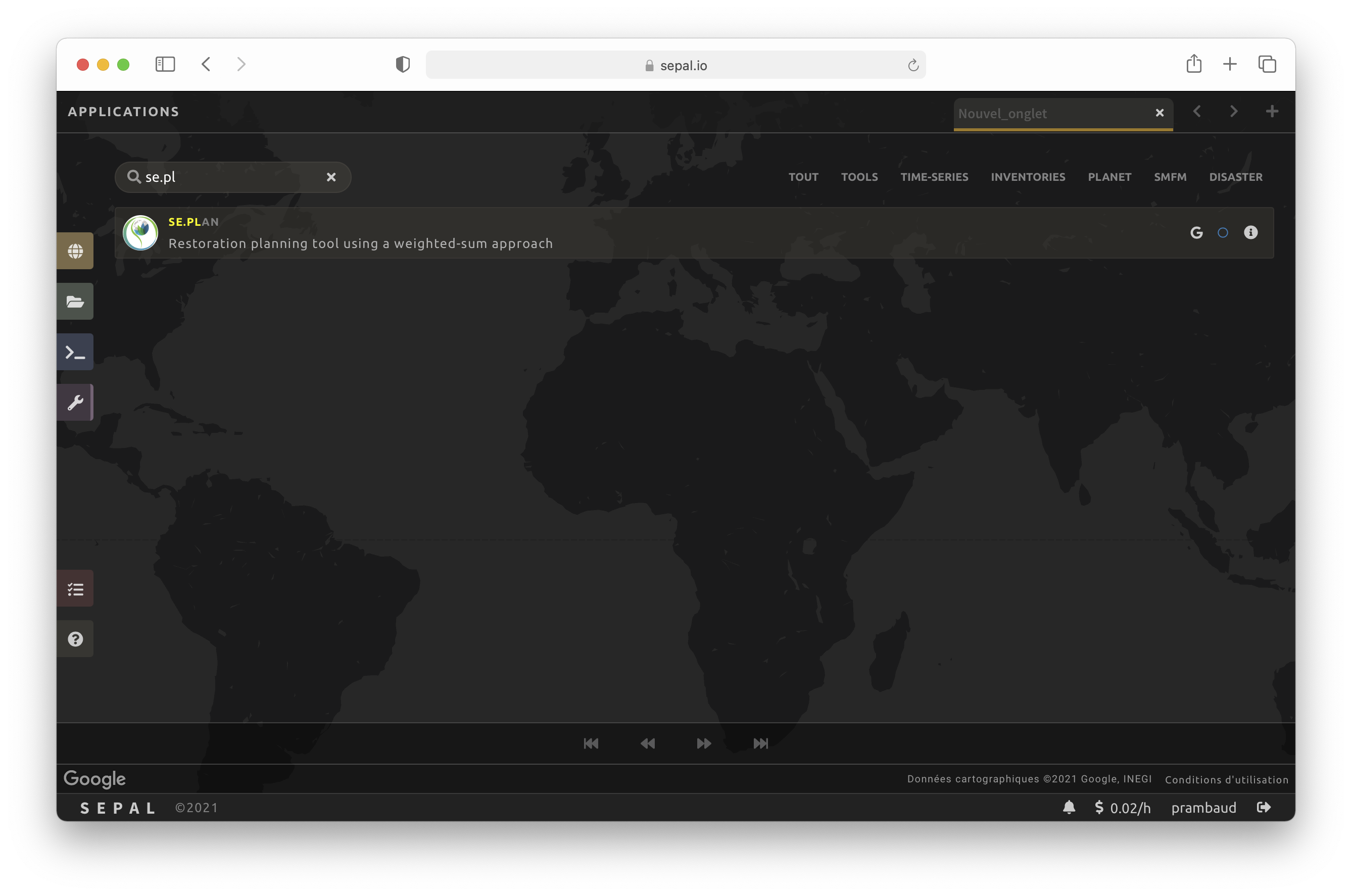Screen dimensions: 1352x896
Task: Open the Apps wrench sidebar icon
Action: 75,402
